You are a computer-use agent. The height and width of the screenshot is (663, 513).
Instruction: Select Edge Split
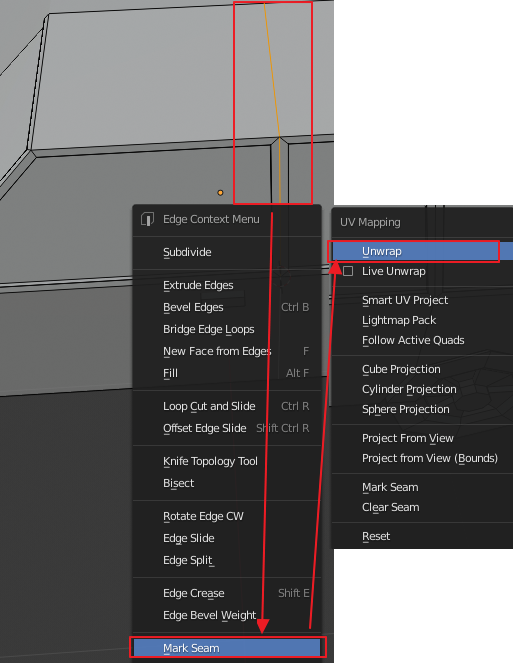(x=227, y=560)
